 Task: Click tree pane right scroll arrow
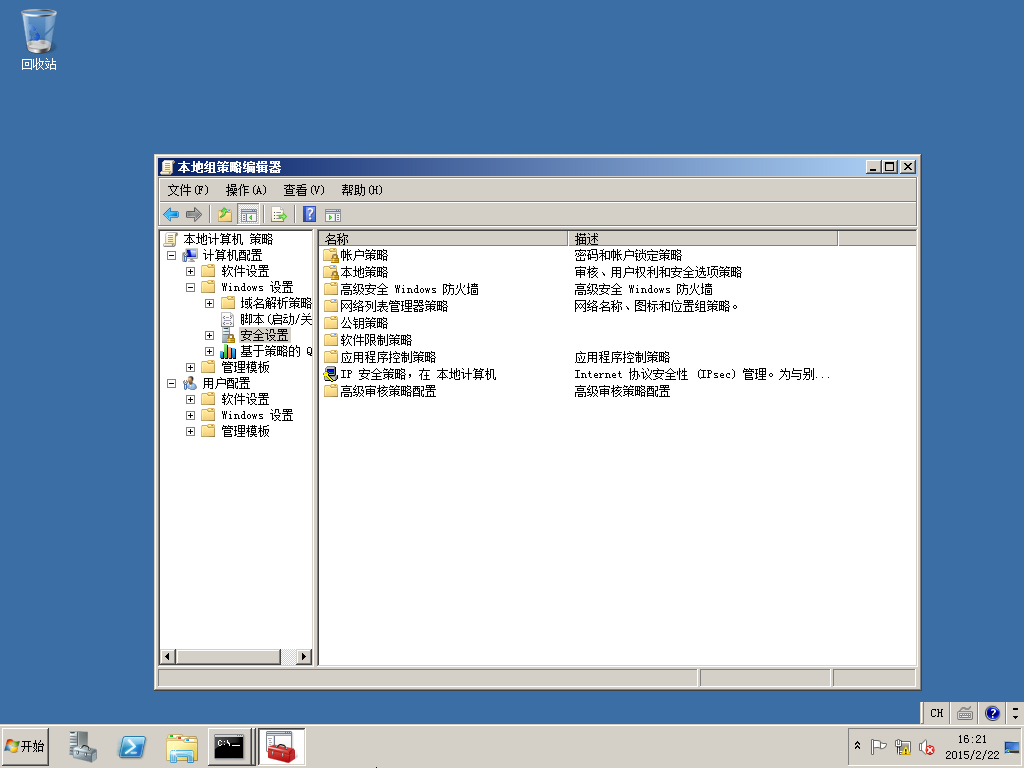pyautogui.click(x=304, y=656)
